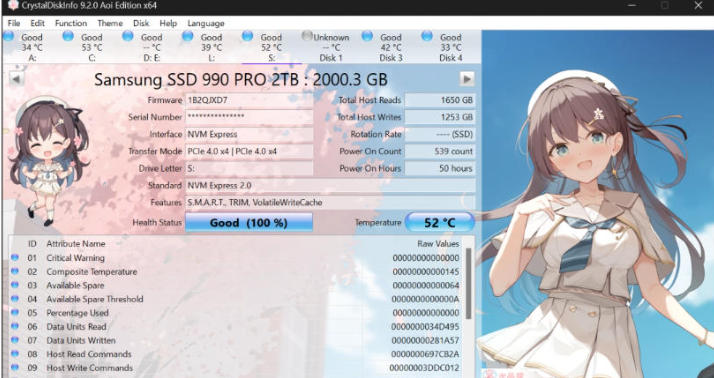Click Total Host Reads value 1650 GB
Viewport: 714px width, 378px height.
click(440, 100)
